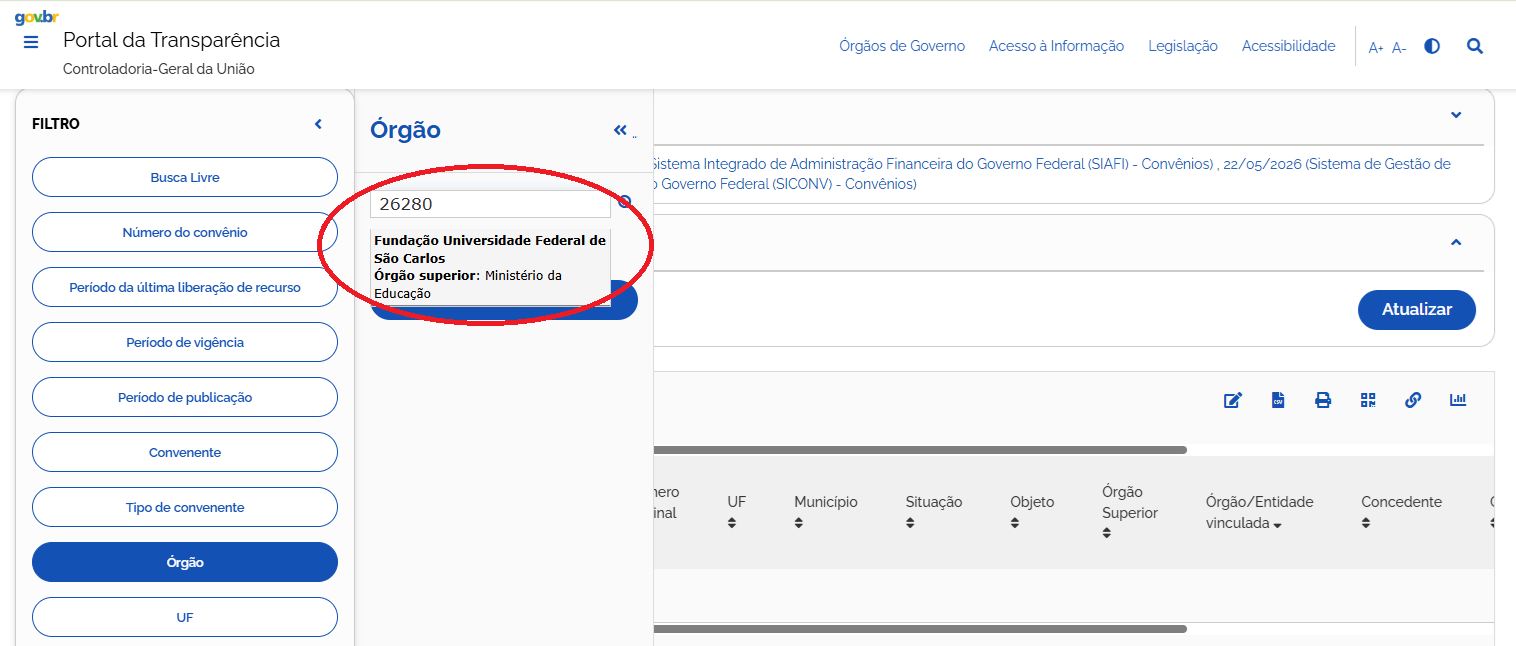Select the Tipo de convenente filter
Screen dimensions: 1516x646
click(x=185, y=507)
